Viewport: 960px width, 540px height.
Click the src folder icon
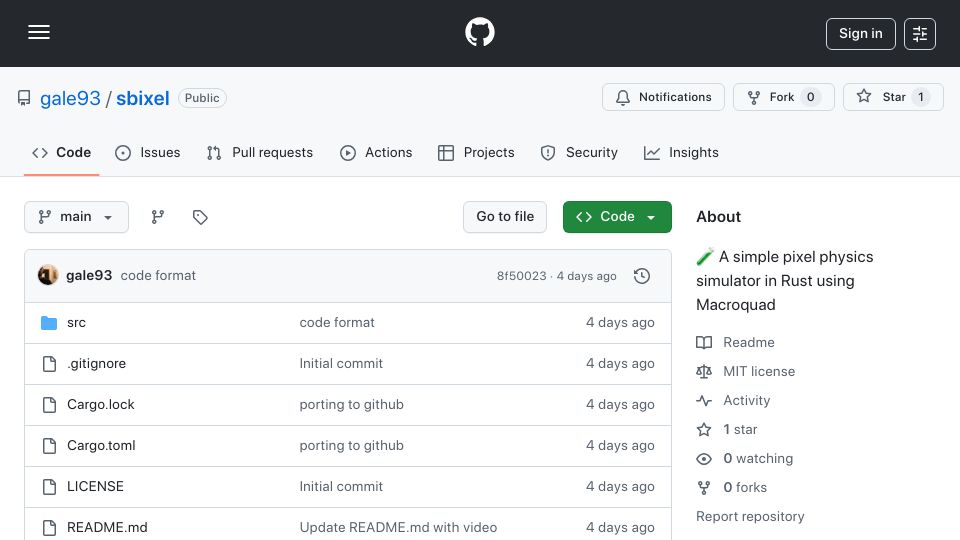coord(49,323)
